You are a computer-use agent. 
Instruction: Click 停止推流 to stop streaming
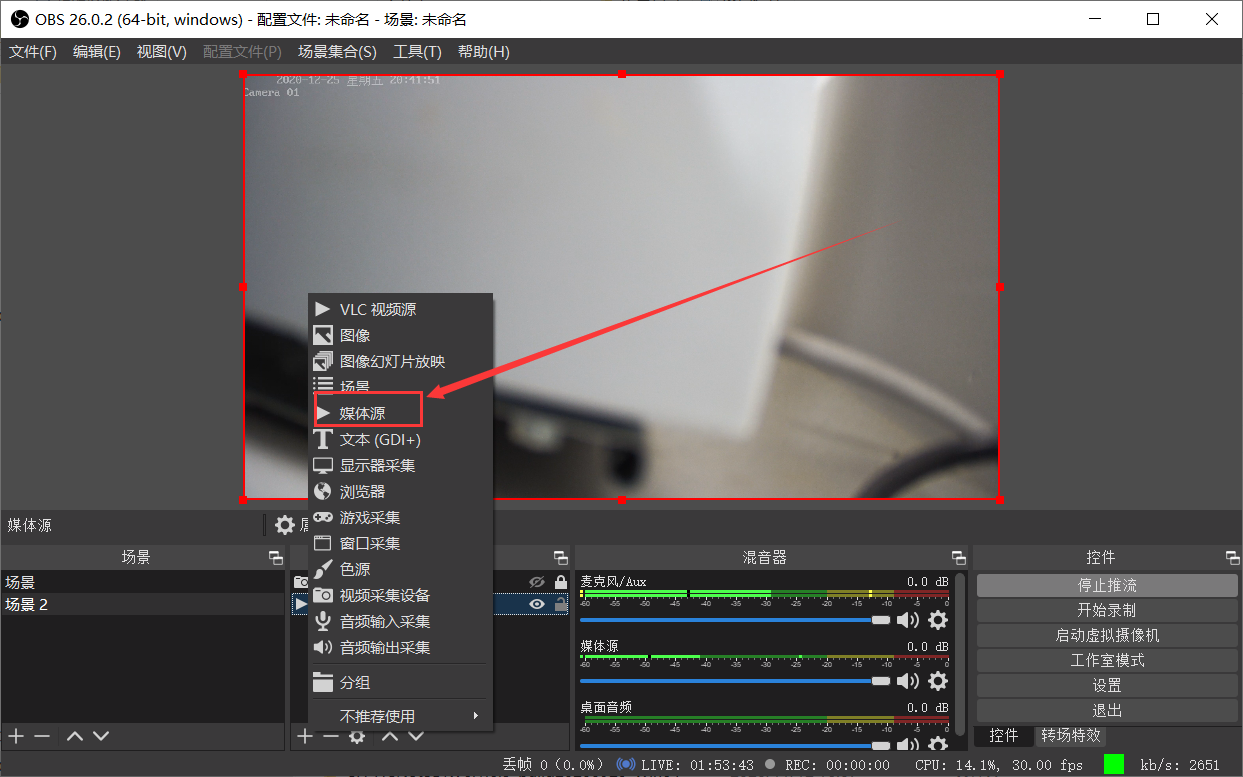click(x=1107, y=585)
